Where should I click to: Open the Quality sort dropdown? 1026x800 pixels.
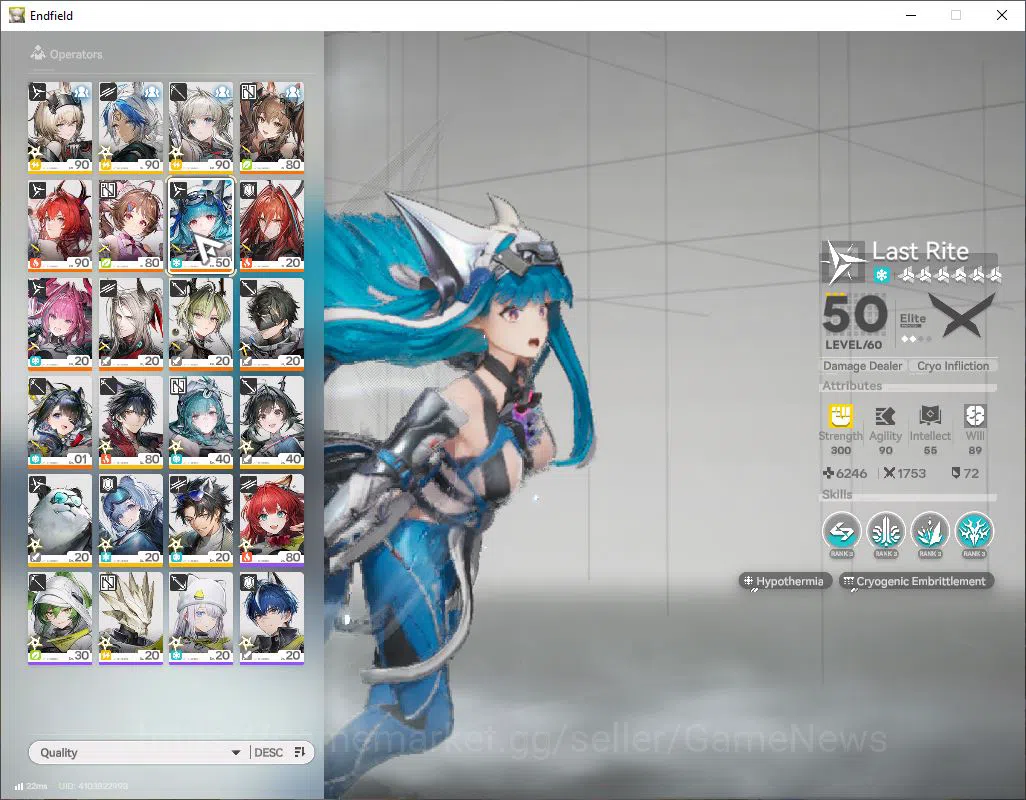139,752
